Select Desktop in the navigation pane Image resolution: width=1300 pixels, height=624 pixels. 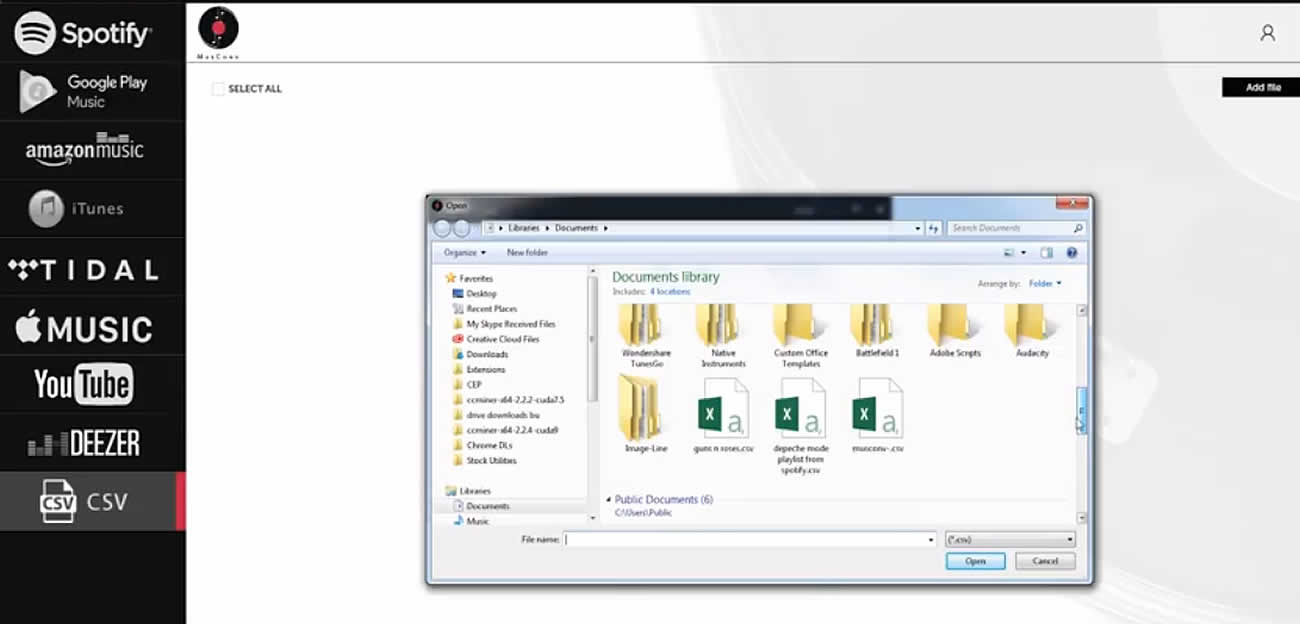click(474, 294)
